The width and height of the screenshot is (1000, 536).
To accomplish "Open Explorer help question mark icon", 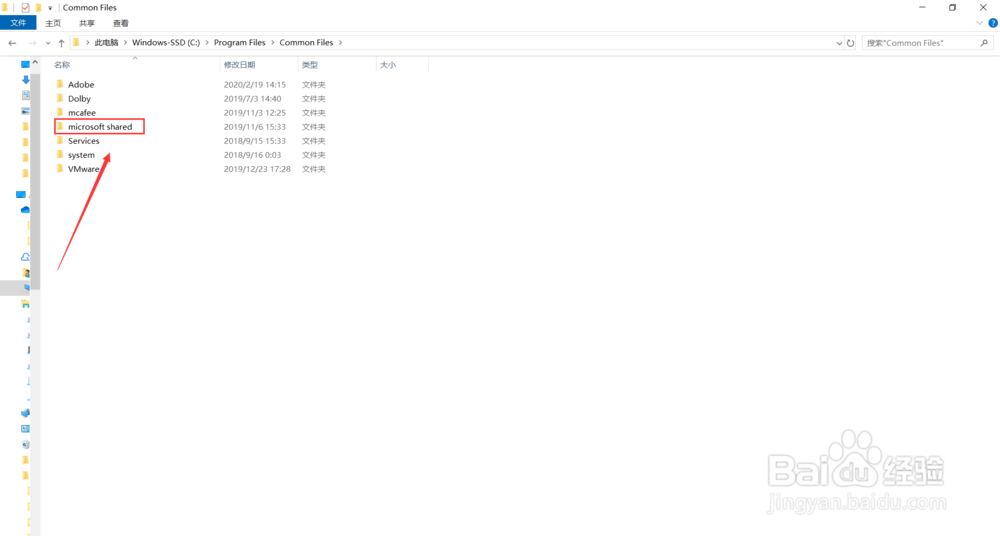I will pyautogui.click(x=993, y=23).
